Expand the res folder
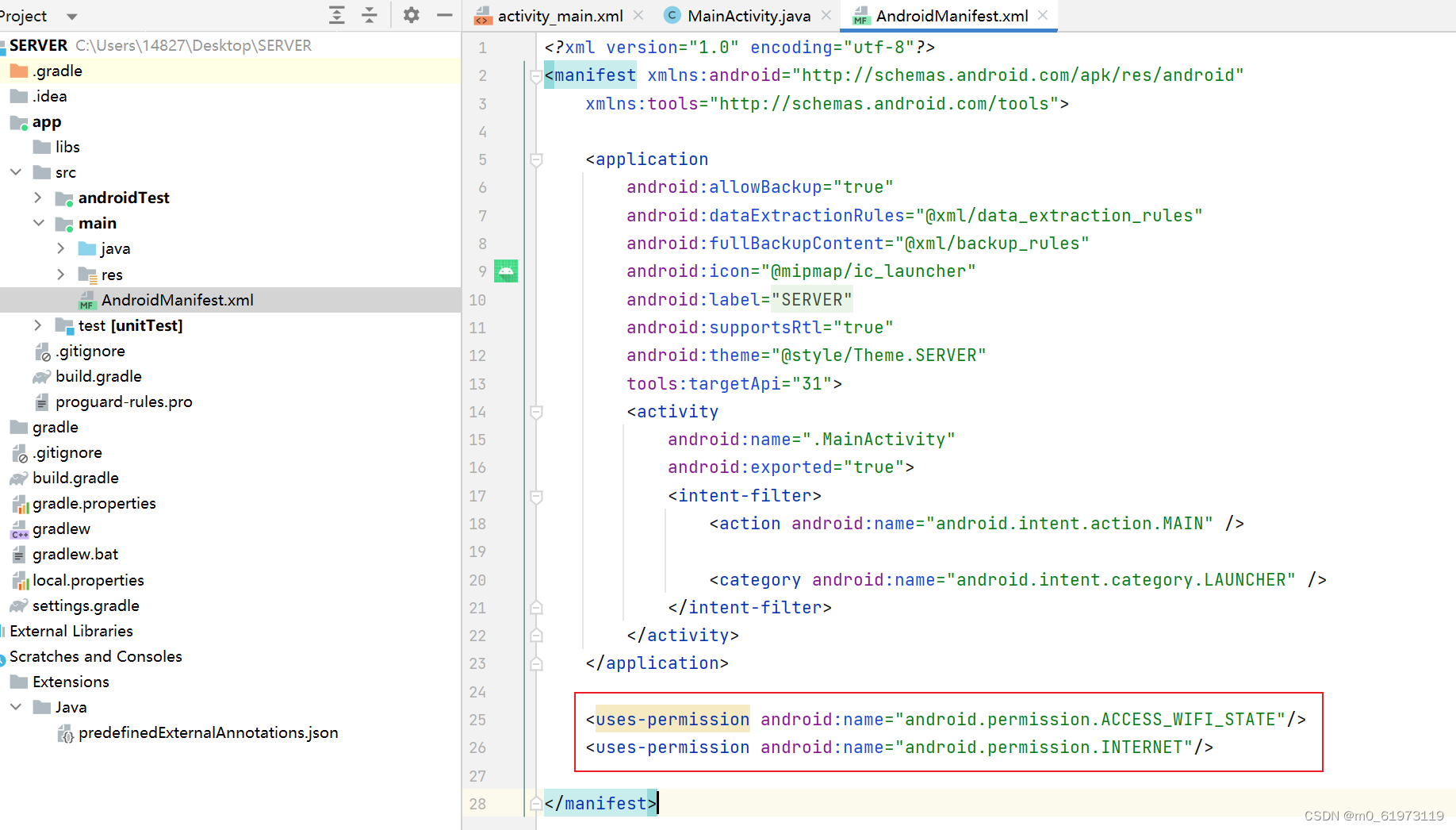 (x=61, y=275)
